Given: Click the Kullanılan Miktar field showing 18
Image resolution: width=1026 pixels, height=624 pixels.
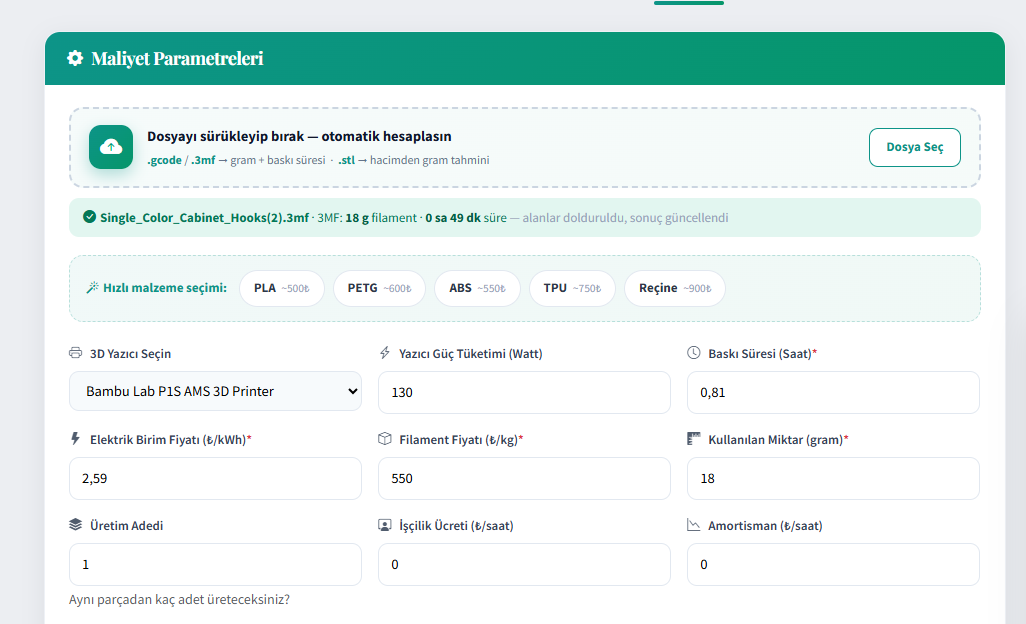Looking at the screenshot, I should [833, 478].
